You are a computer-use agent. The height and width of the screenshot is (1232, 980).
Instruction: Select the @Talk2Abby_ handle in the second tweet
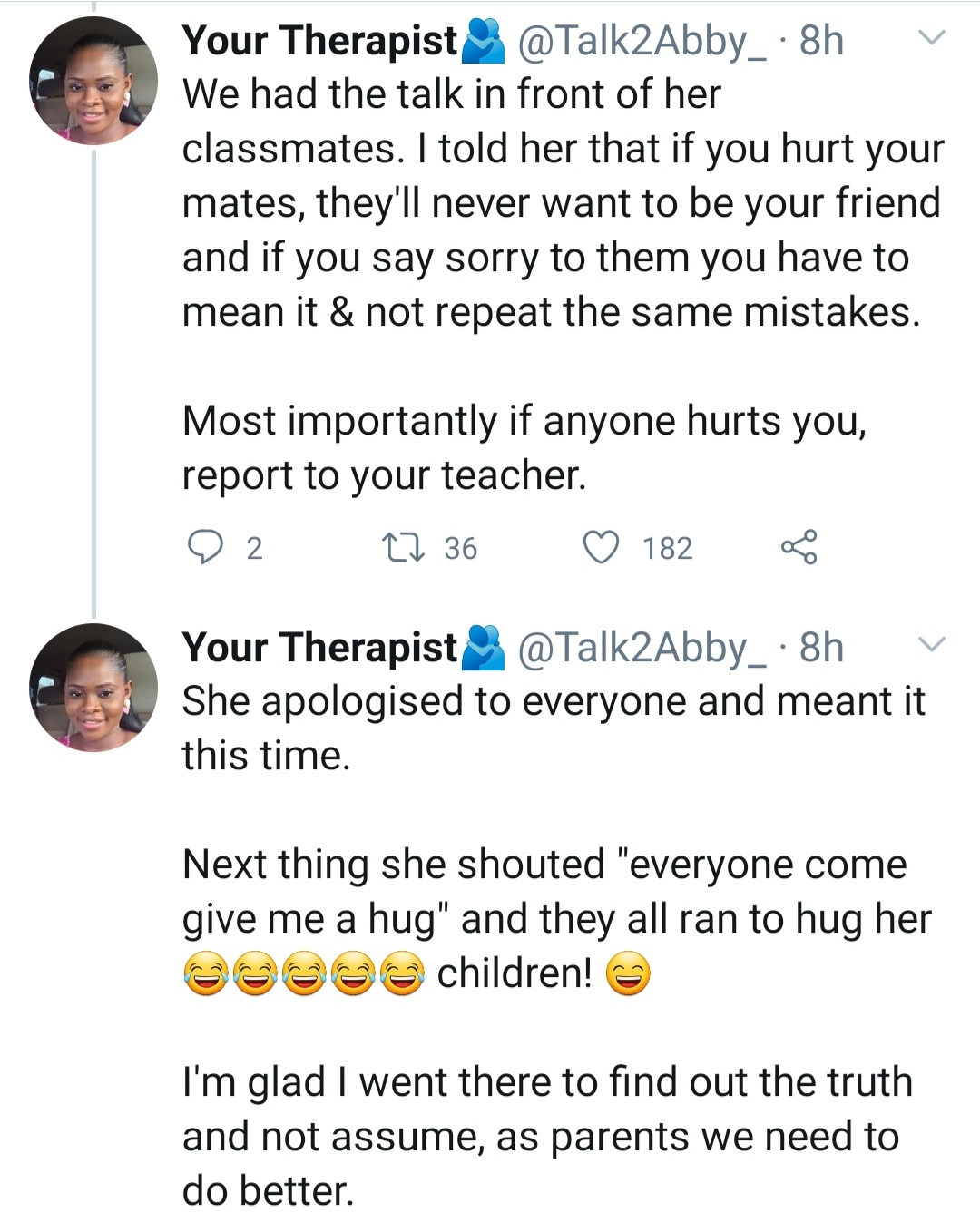642,648
